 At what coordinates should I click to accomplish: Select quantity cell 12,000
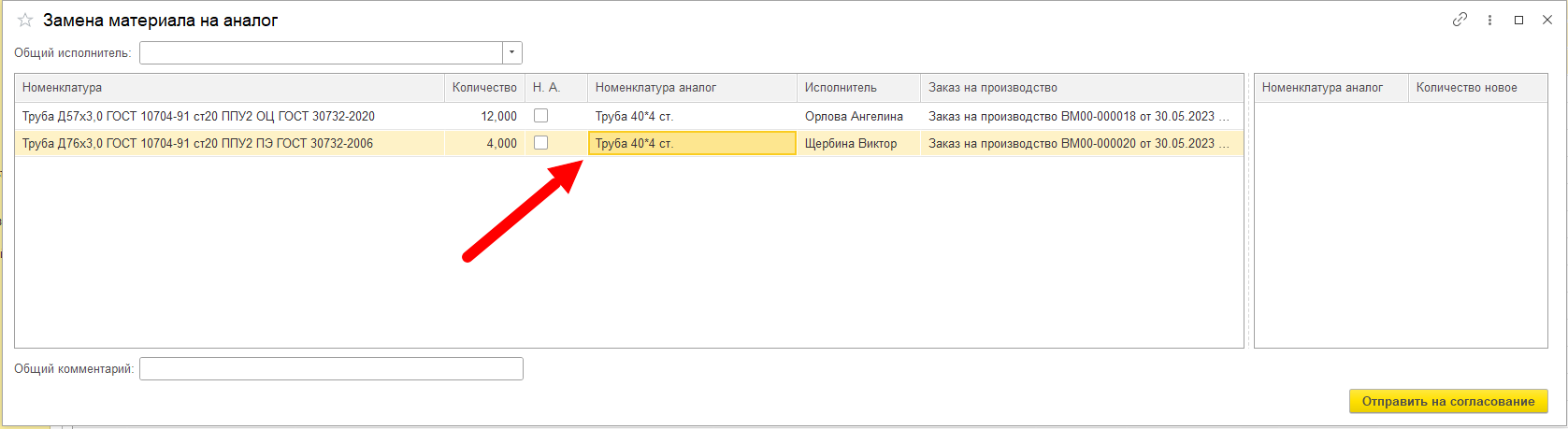(x=484, y=117)
